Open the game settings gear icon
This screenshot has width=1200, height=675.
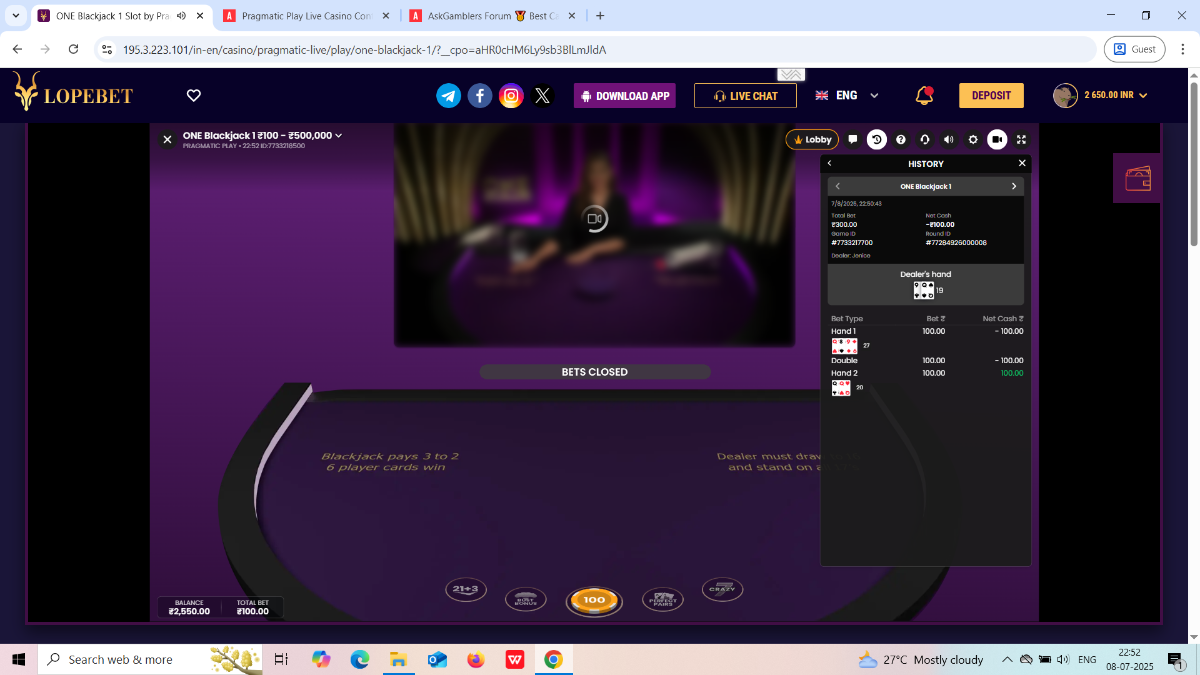(x=973, y=140)
